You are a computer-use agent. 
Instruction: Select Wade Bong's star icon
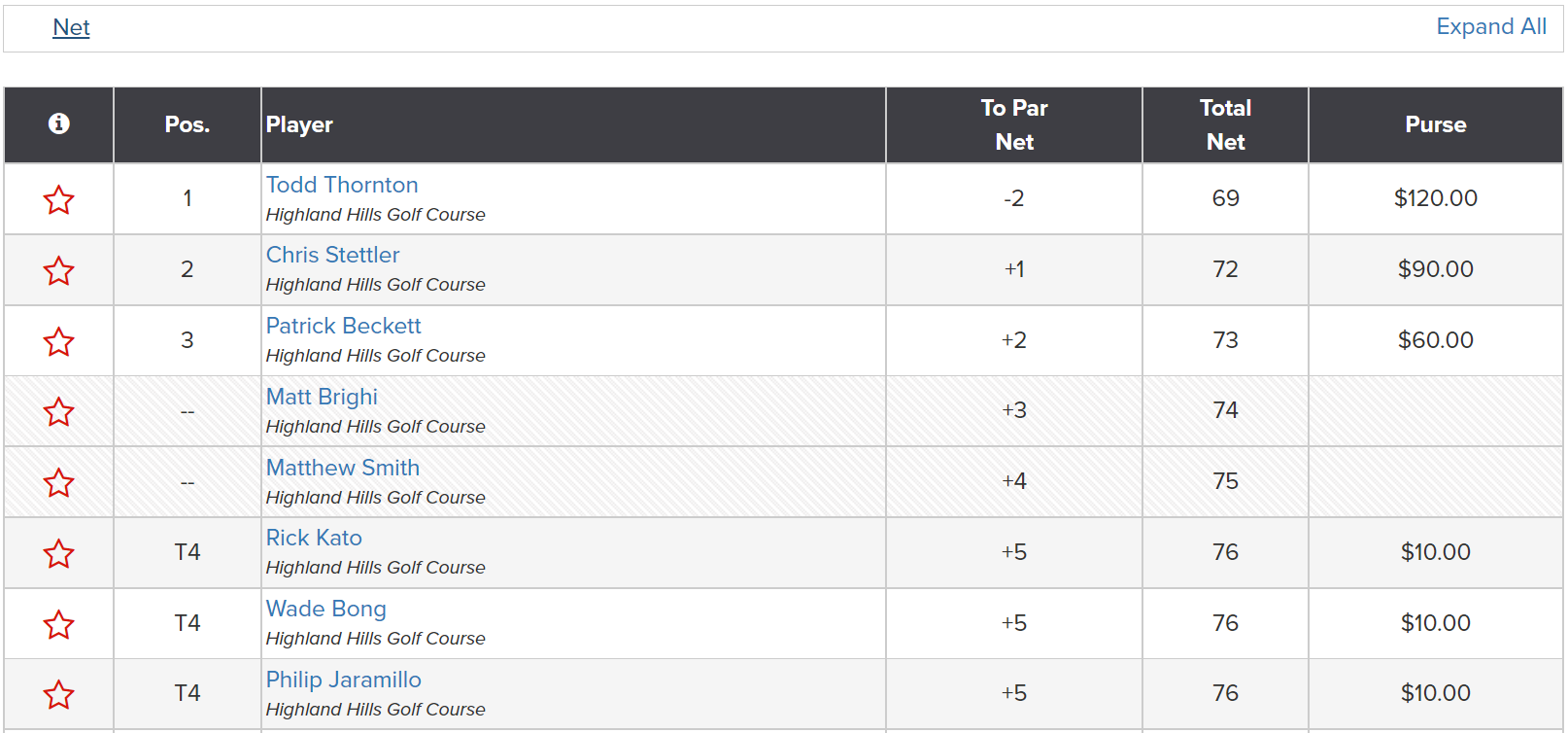(x=58, y=624)
